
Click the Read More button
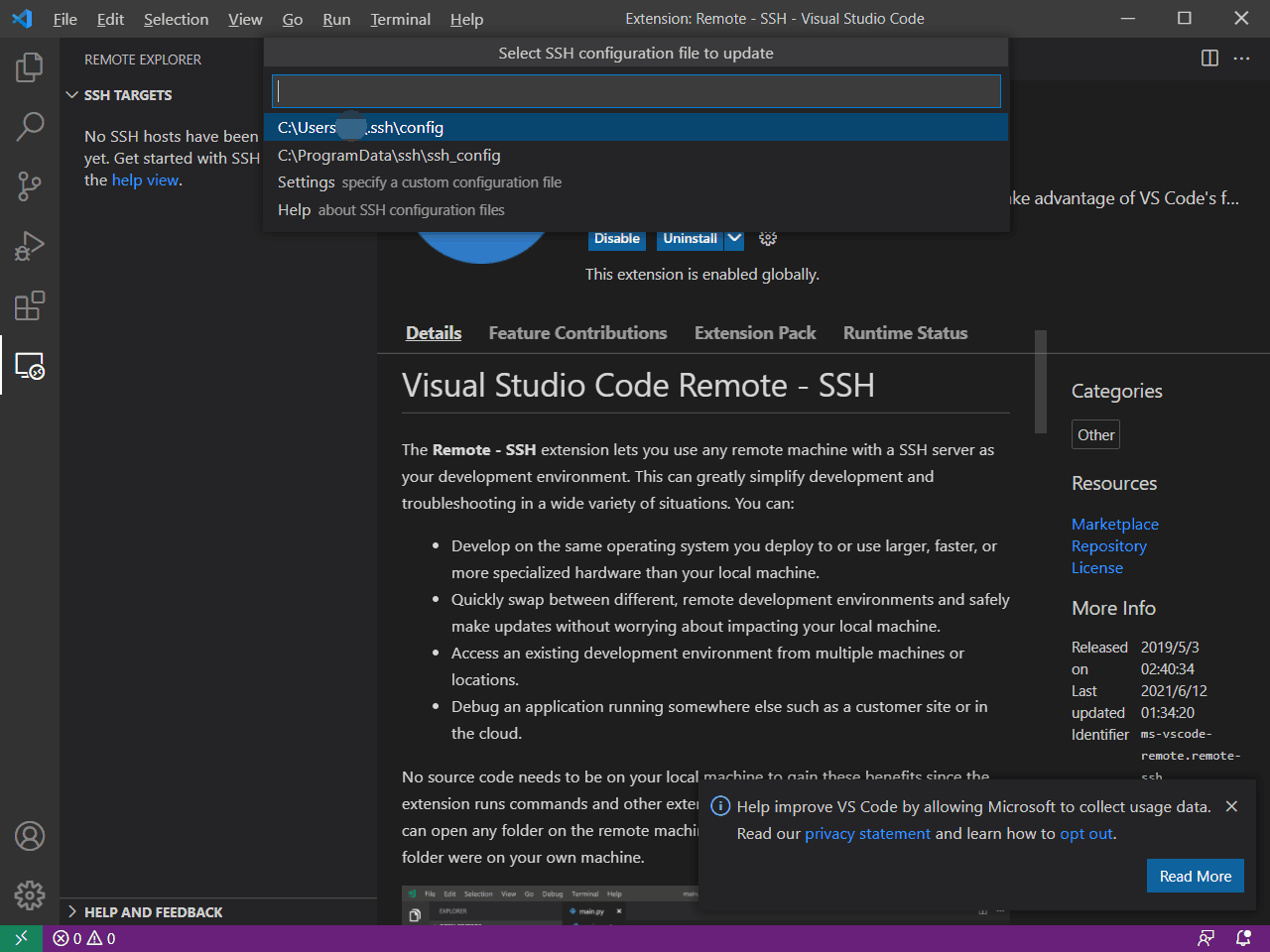tap(1196, 876)
